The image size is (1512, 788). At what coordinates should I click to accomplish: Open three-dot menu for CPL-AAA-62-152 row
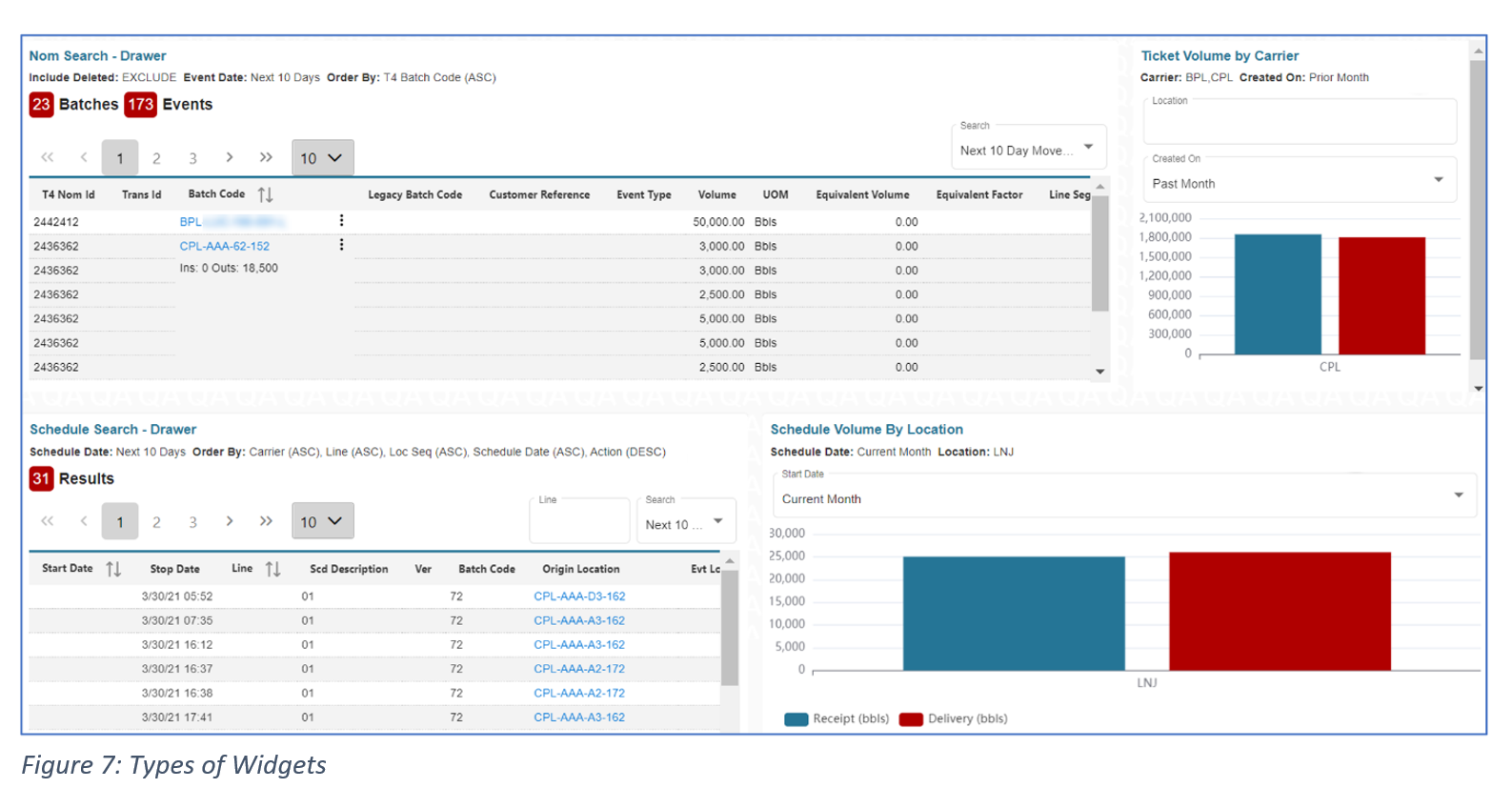pos(341,245)
